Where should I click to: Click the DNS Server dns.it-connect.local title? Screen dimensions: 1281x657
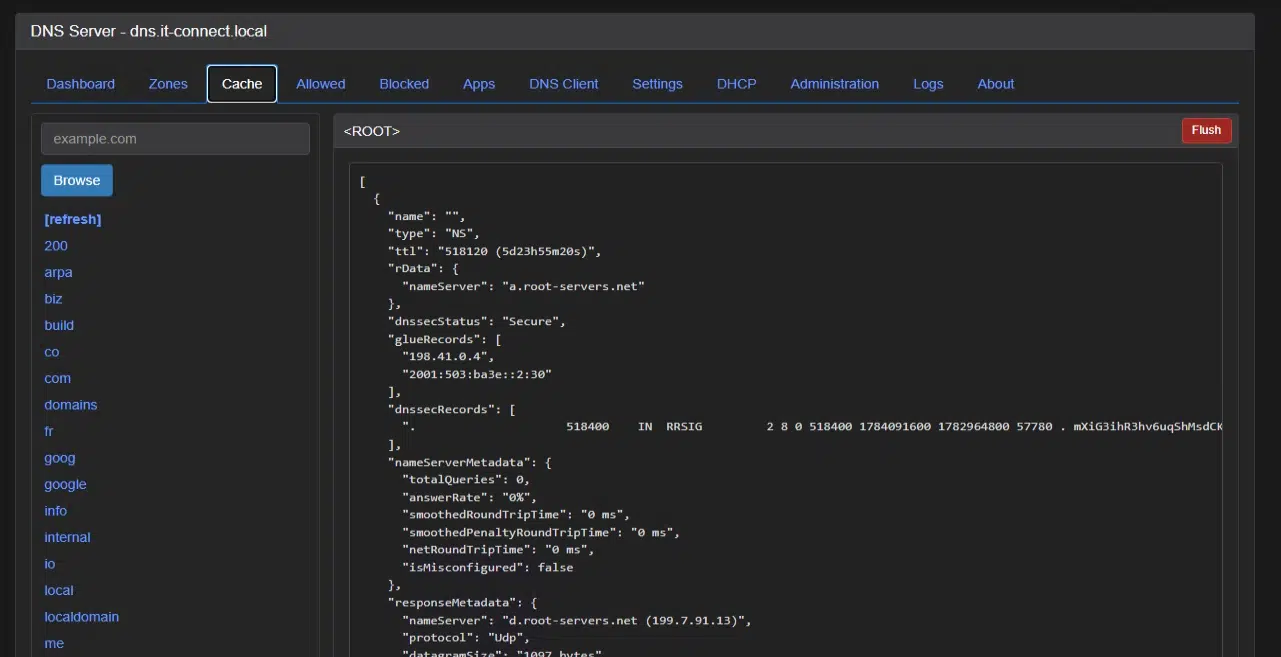click(x=149, y=31)
